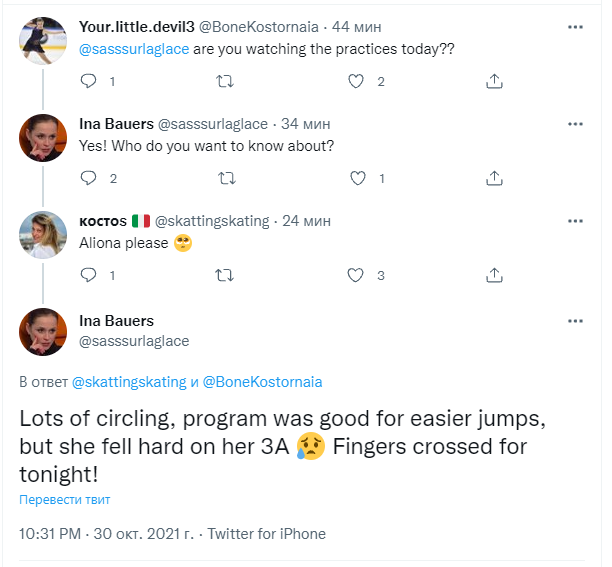
Task: Reply to BoneKostornaia's tweet about practices
Action: (88, 81)
